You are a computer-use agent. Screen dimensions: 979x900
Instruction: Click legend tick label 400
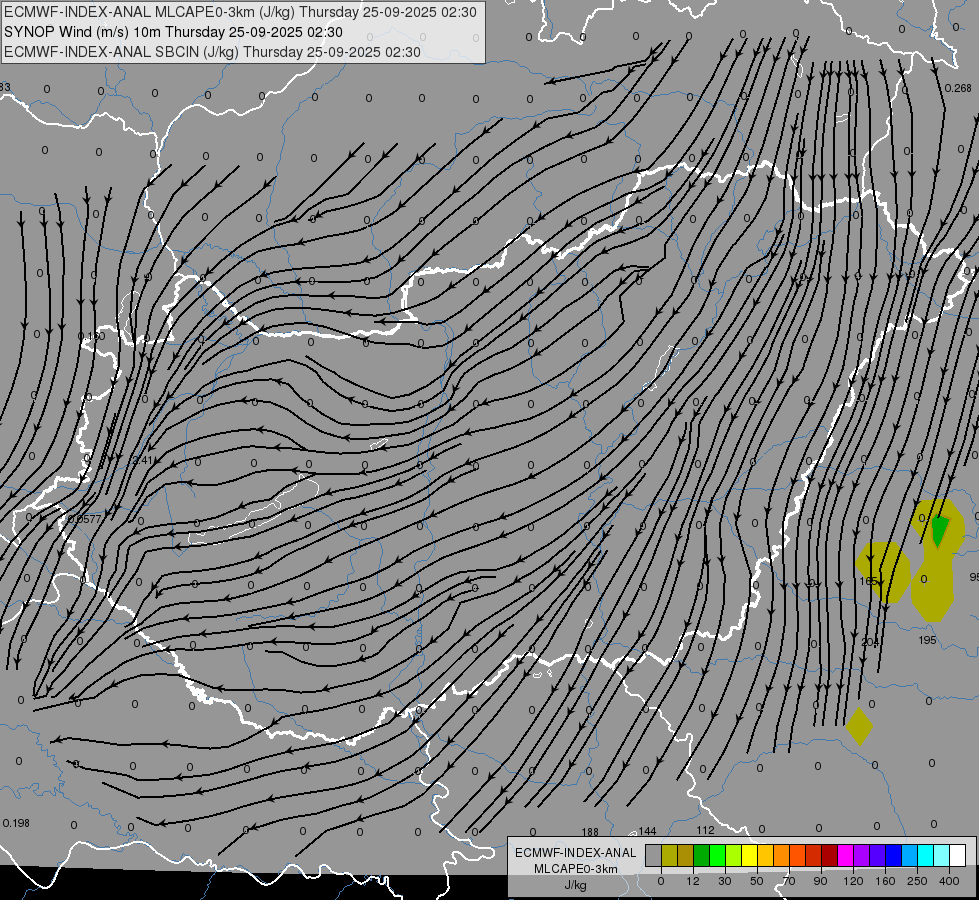[x=949, y=881]
